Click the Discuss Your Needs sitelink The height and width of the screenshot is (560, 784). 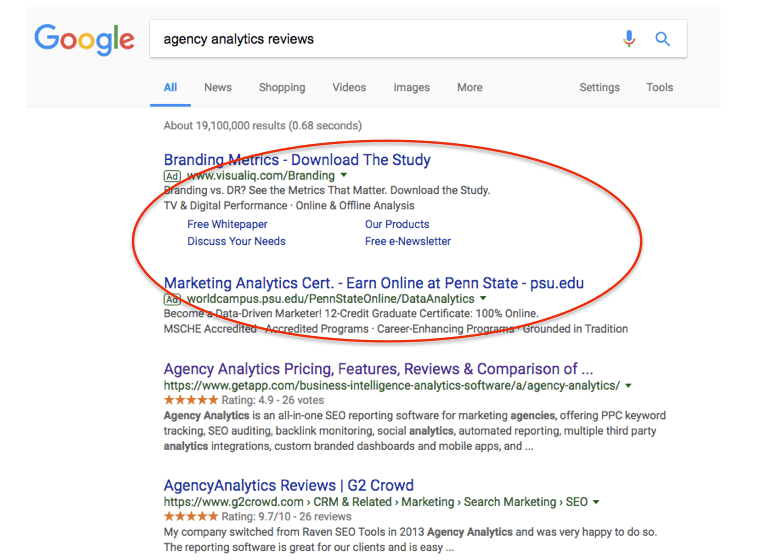(236, 242)
